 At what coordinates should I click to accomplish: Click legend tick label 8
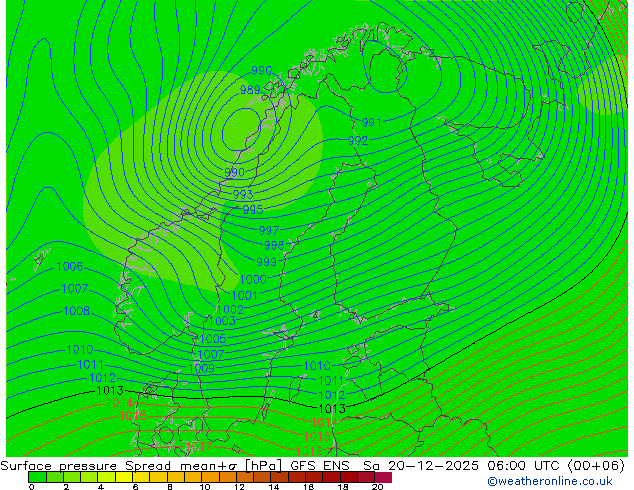point(170,487)
